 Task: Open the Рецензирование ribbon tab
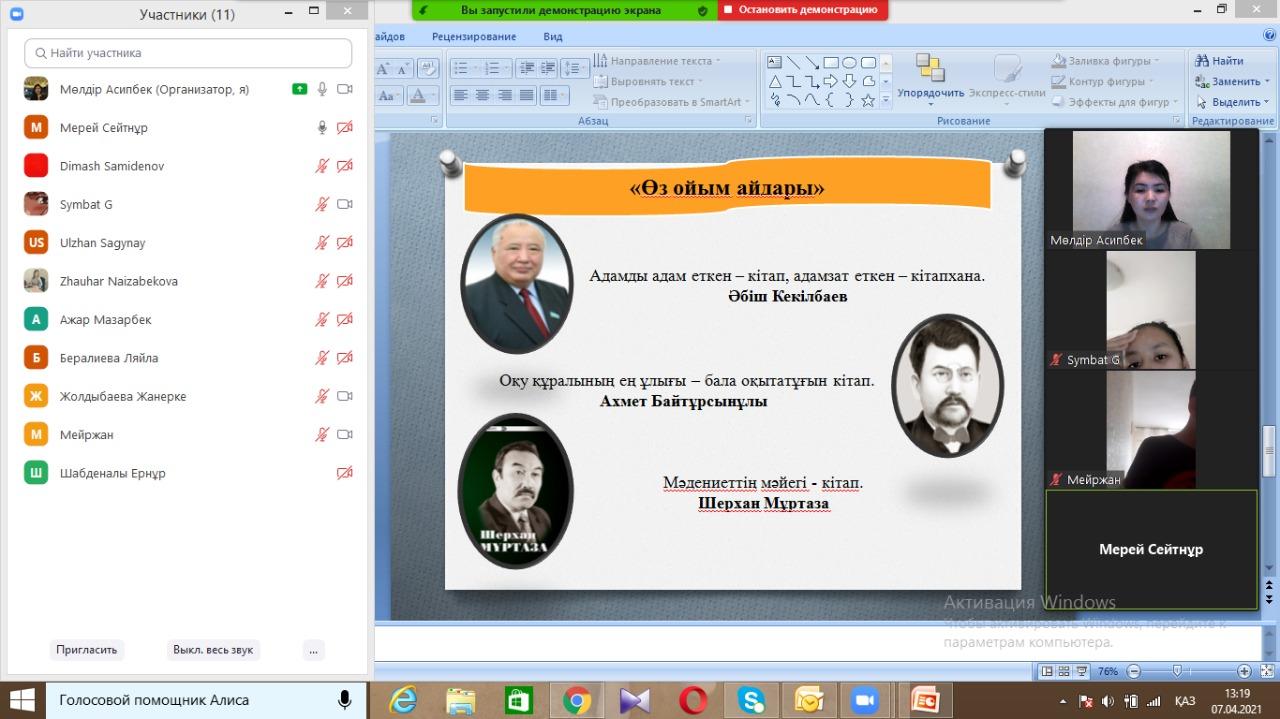coord(474,37)
